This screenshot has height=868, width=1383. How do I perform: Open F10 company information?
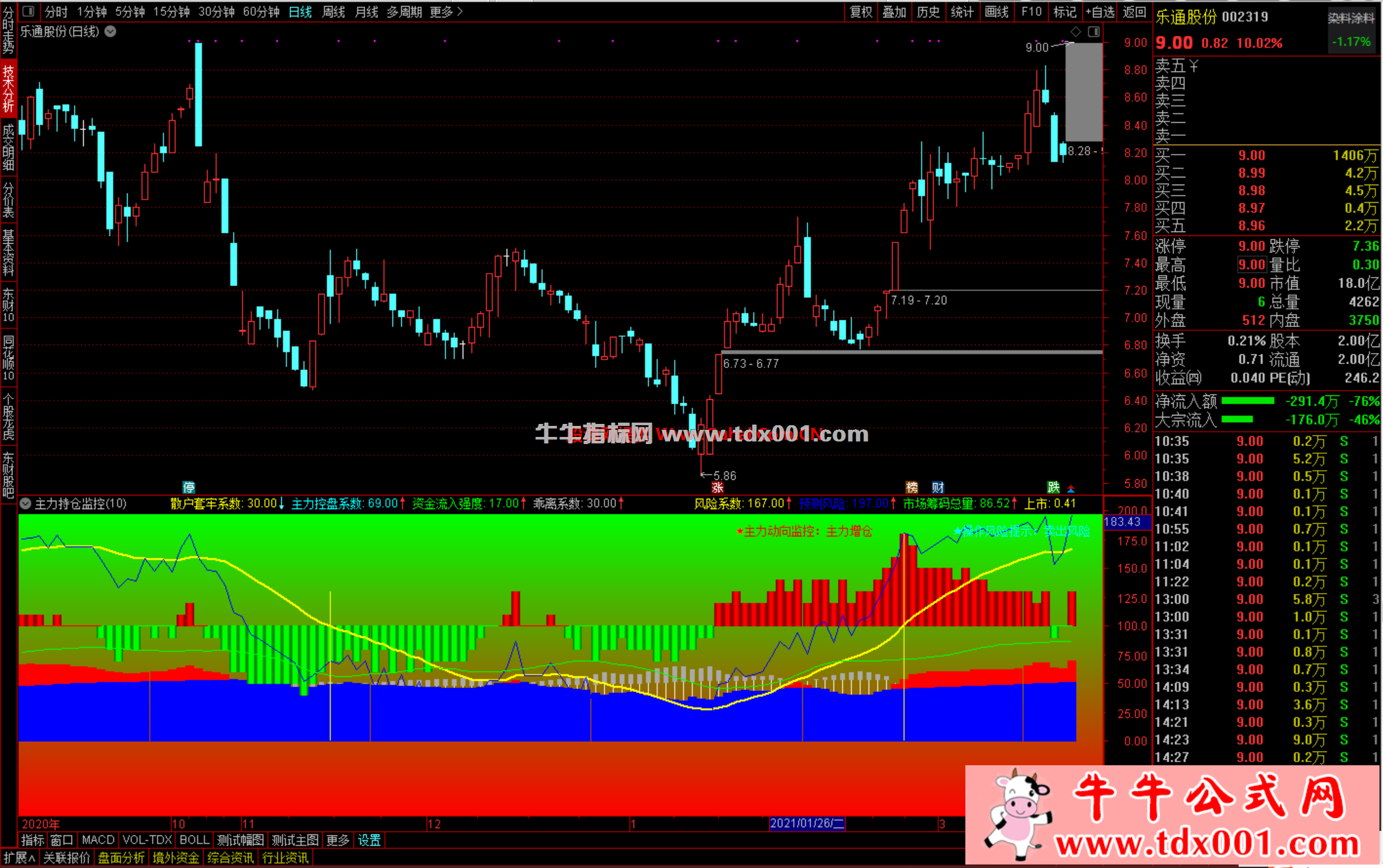(x=1032, y=12)
